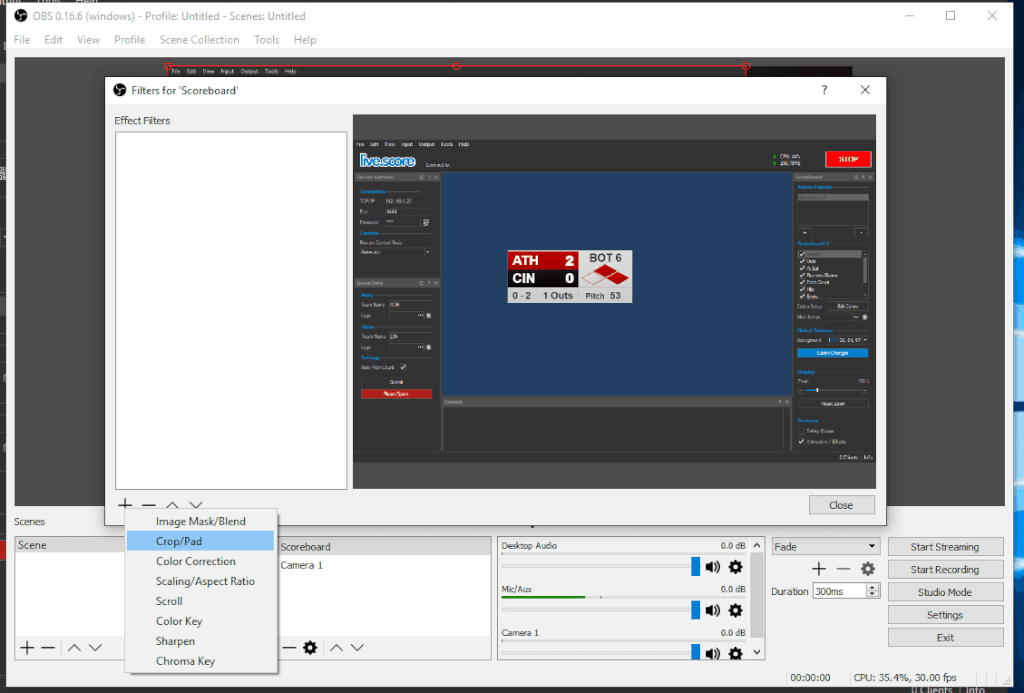Screen dimensions: 1024x693
Task: Select Scene in the Scenes list
Action: click(x=70, y=545)
